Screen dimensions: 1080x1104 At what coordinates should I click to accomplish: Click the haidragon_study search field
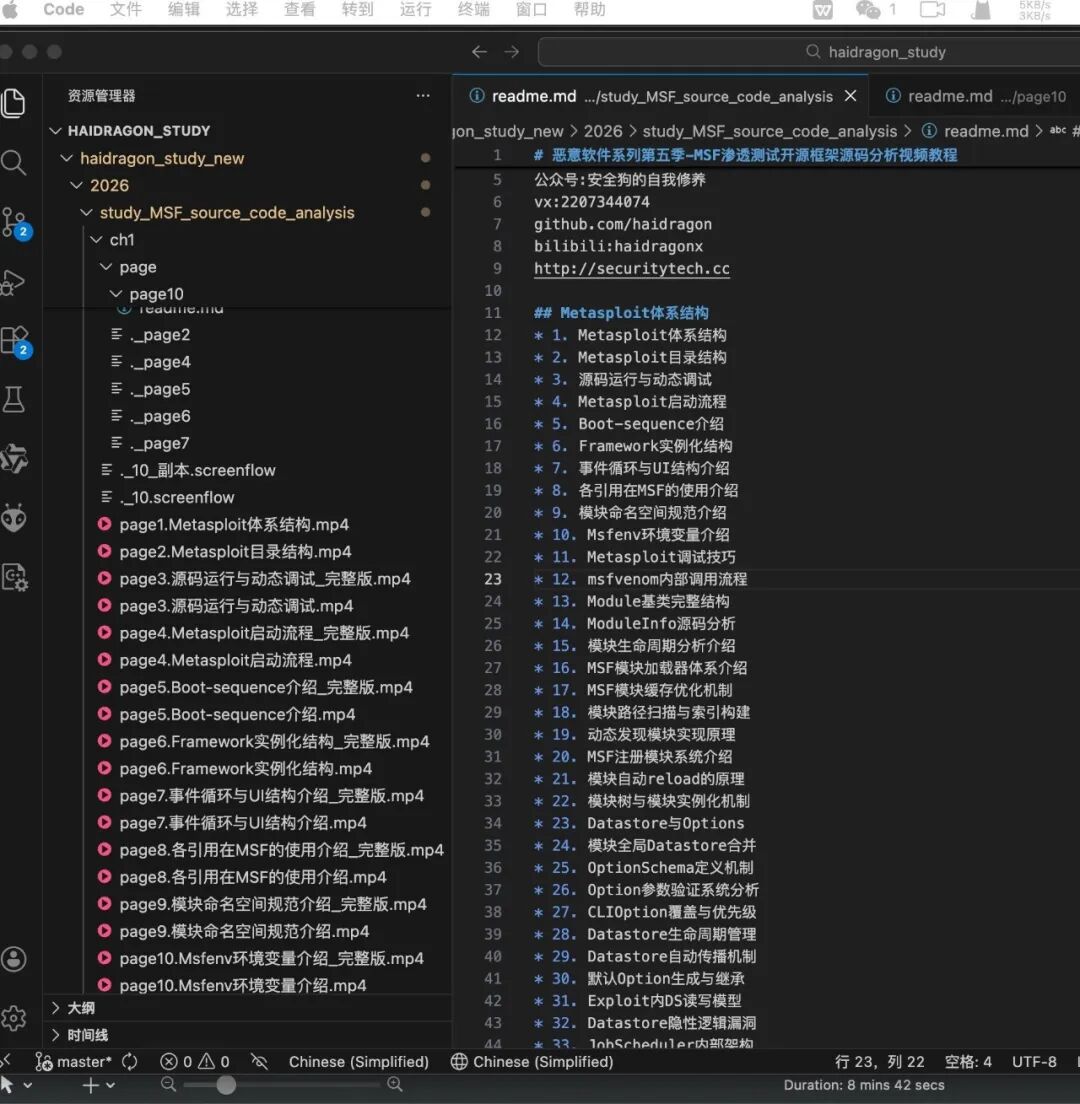[x=808, y=51]
